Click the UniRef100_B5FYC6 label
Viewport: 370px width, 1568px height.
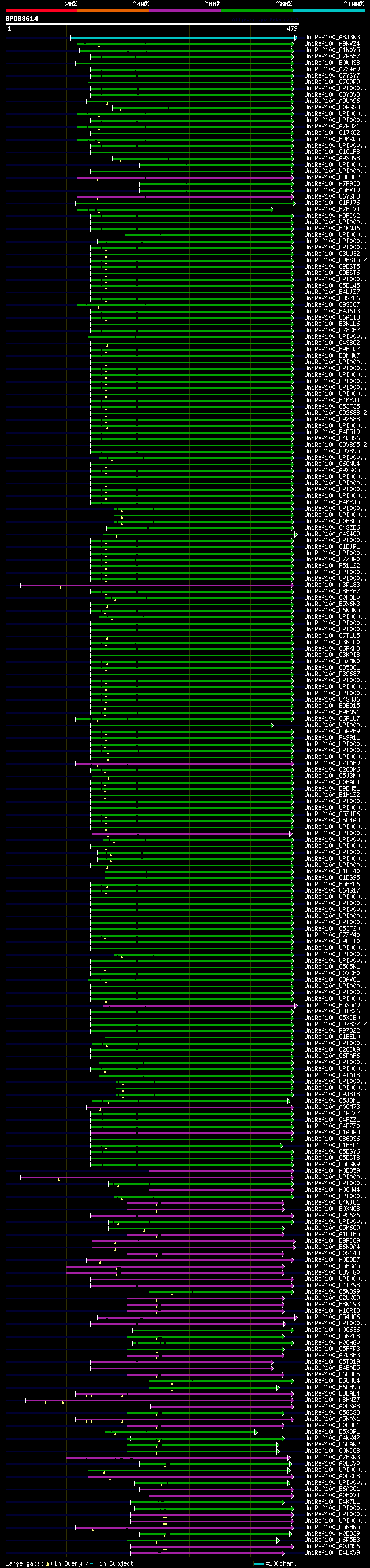(x=332, y=884)
